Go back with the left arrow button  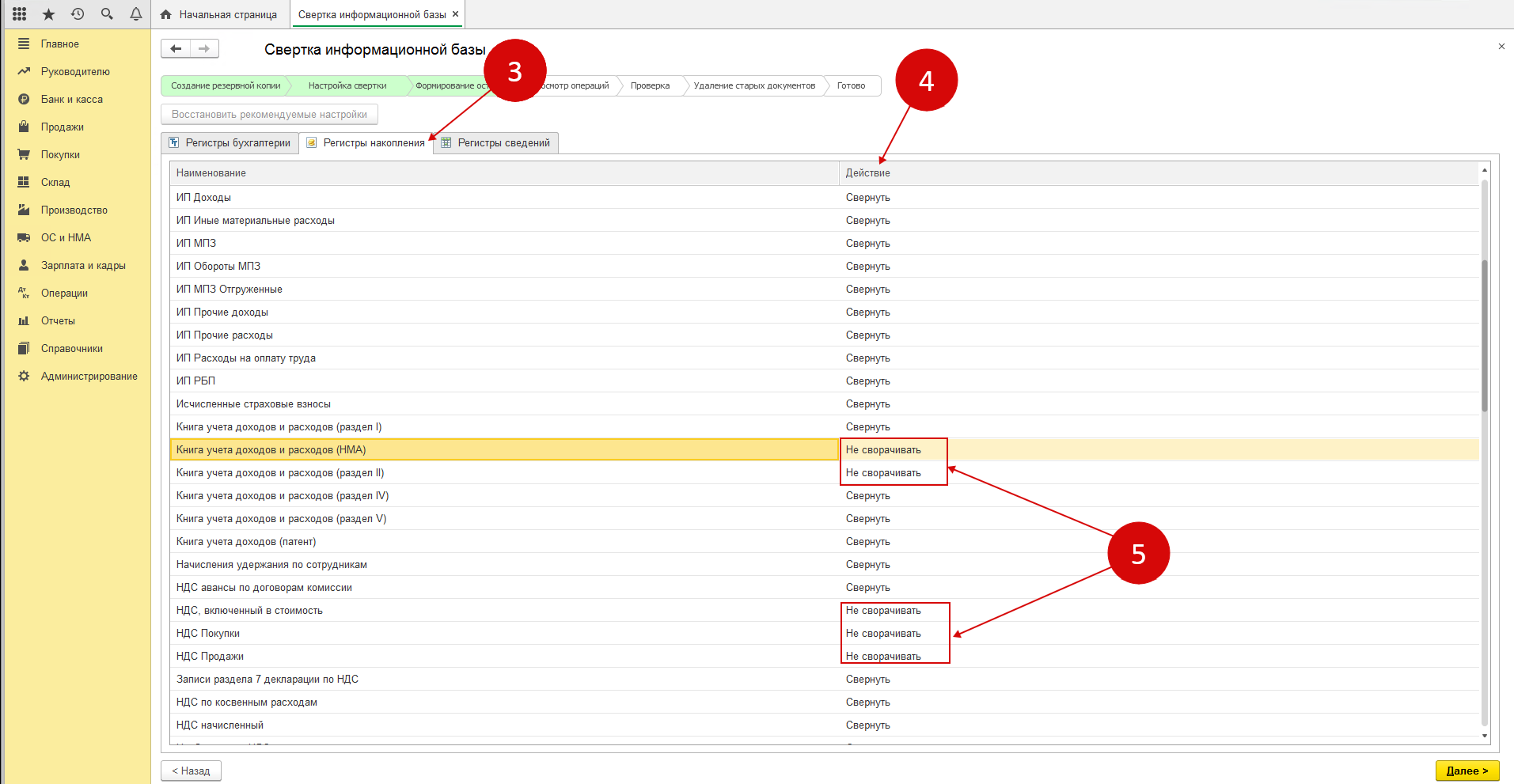point(176,49)
